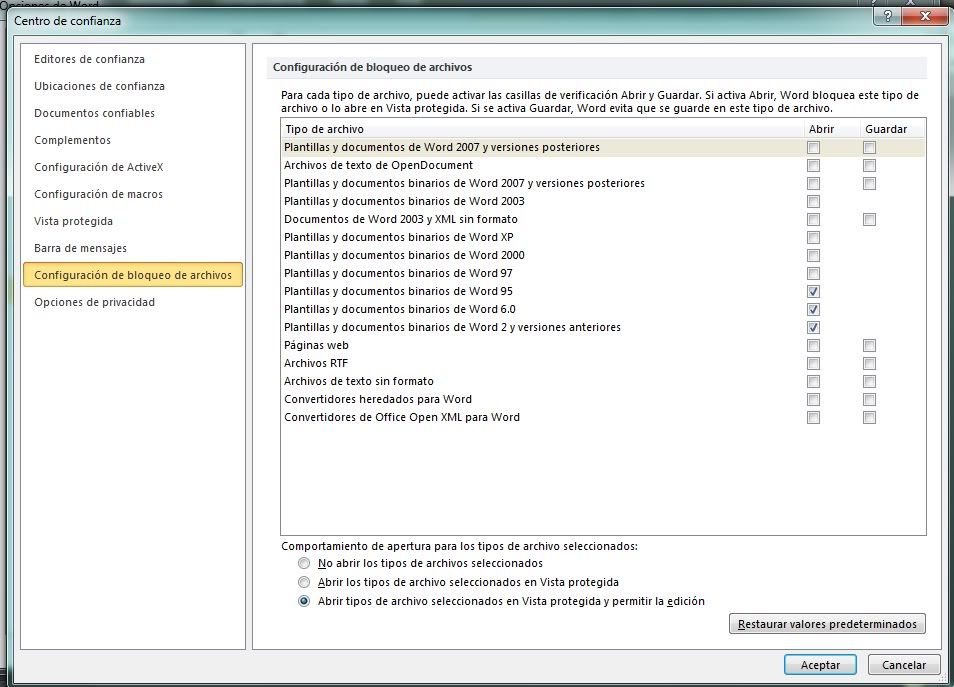This screenshot has height=687, width=954.
Task: Tick Abrir for Word 2003 binary documents
Action: [813, 201]
